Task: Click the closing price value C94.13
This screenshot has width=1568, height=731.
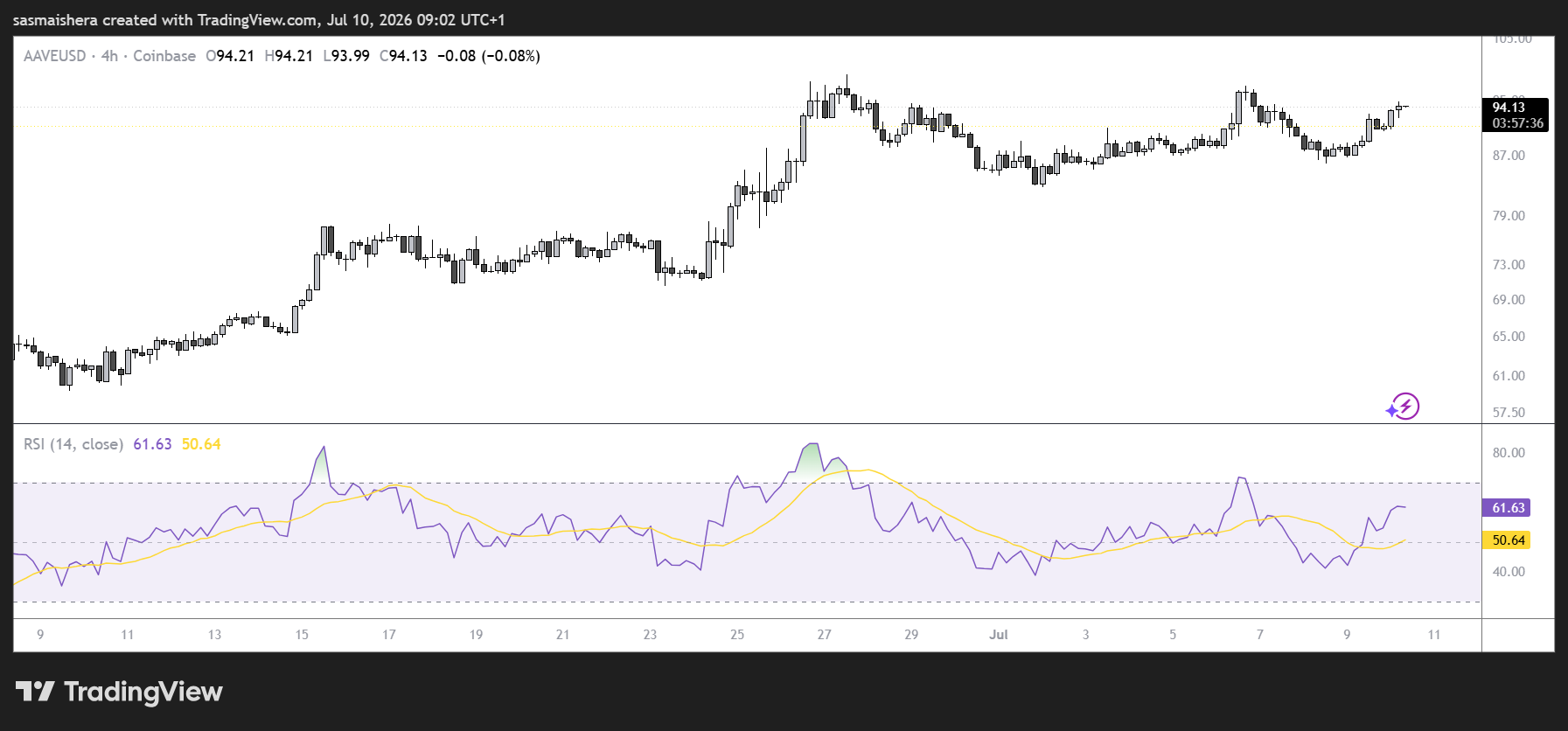Action: 403,56
